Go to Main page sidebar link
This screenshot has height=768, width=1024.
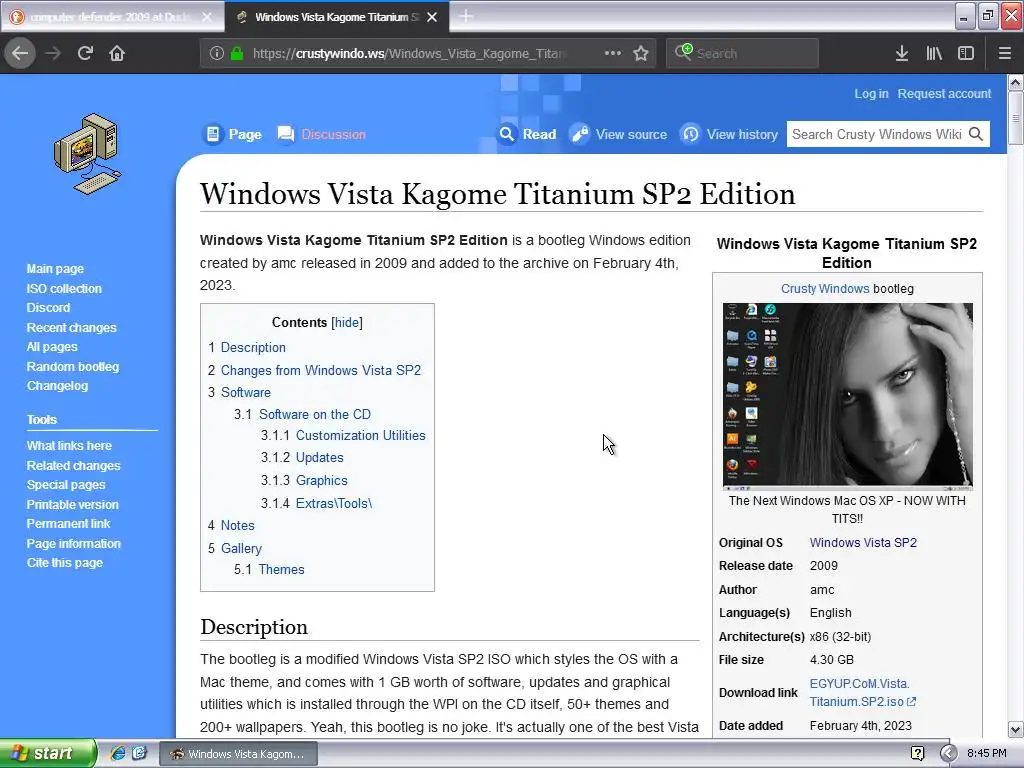(55, 269)
